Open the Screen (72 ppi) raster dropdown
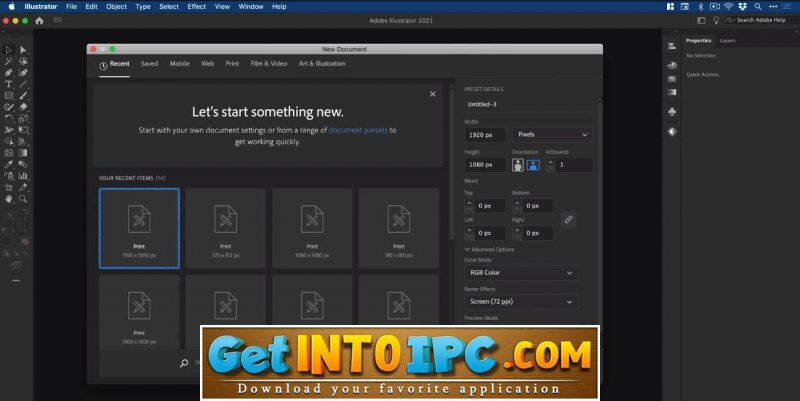This screenshot has width=800, height=401. pos(521,302)
